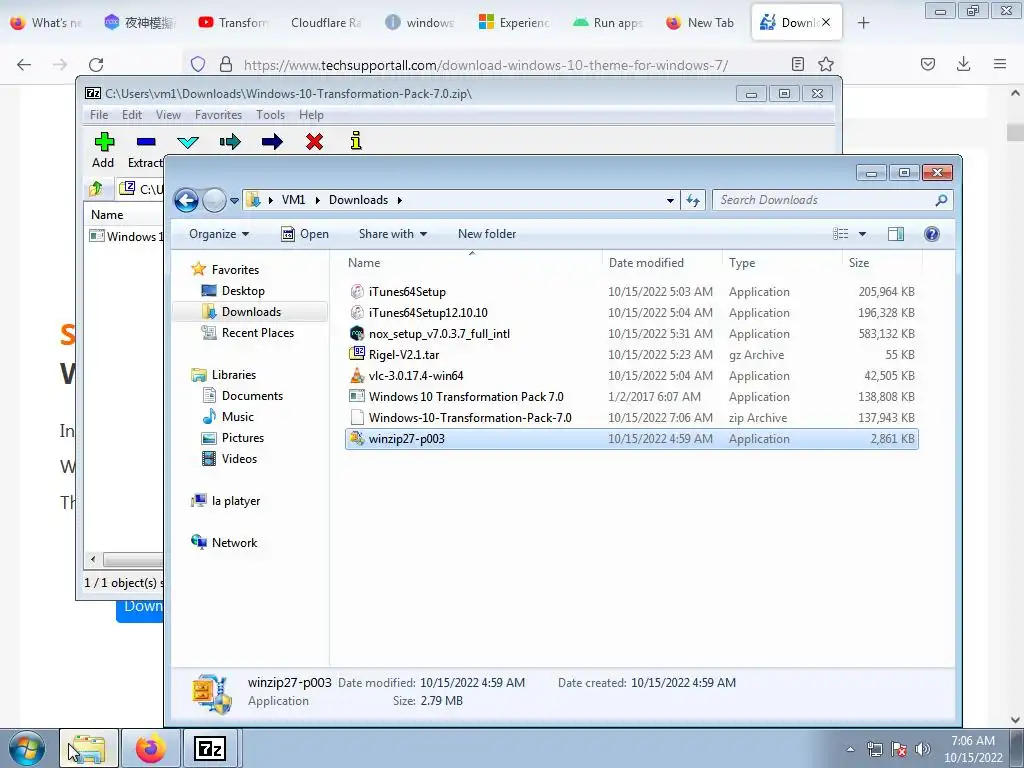Image resolution: width=1024 pixels, height=768 pixels.
Task: Open the Windows Start button
Action: (27, 748)
